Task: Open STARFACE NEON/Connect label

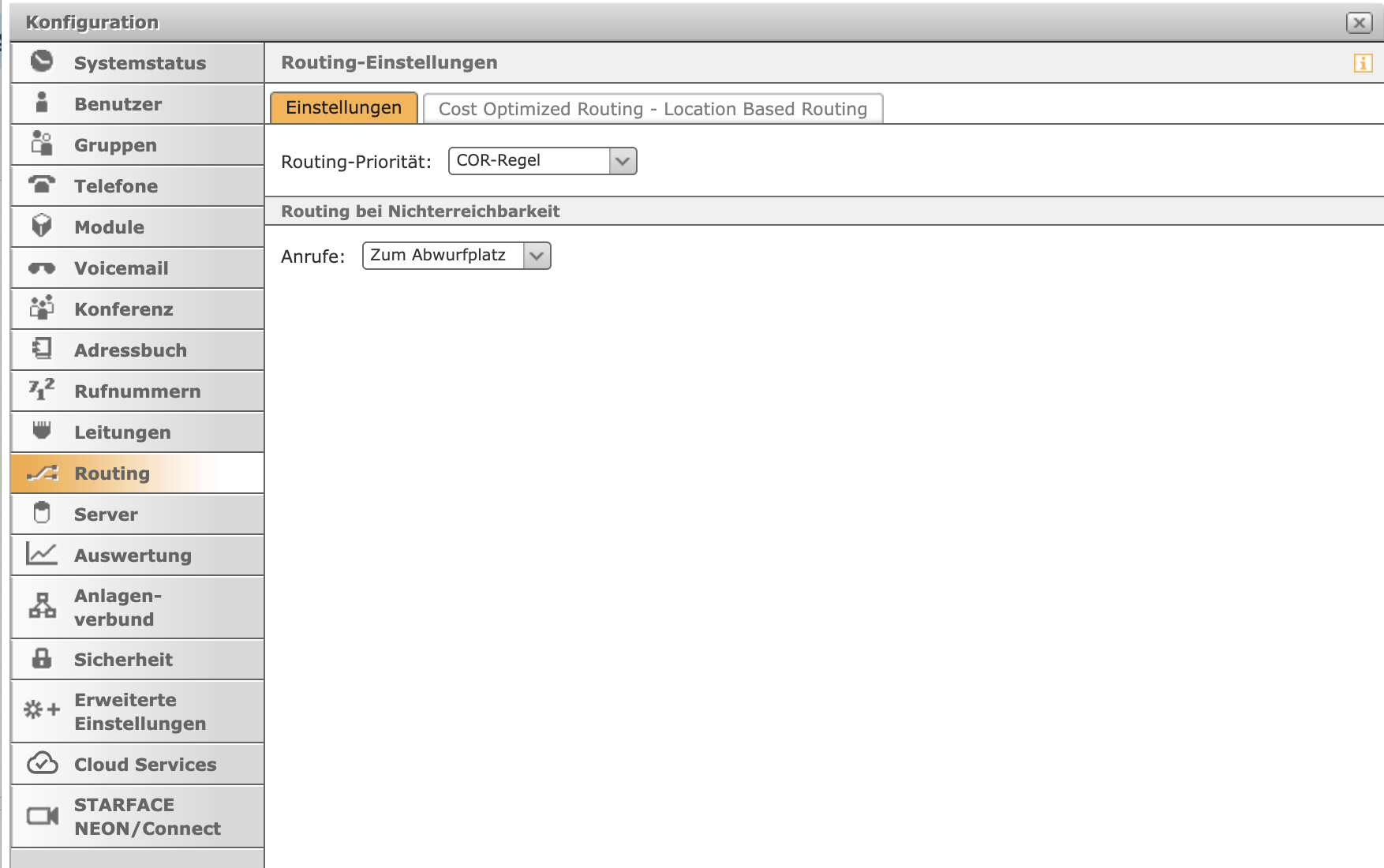Action: (x=148, y=817)
